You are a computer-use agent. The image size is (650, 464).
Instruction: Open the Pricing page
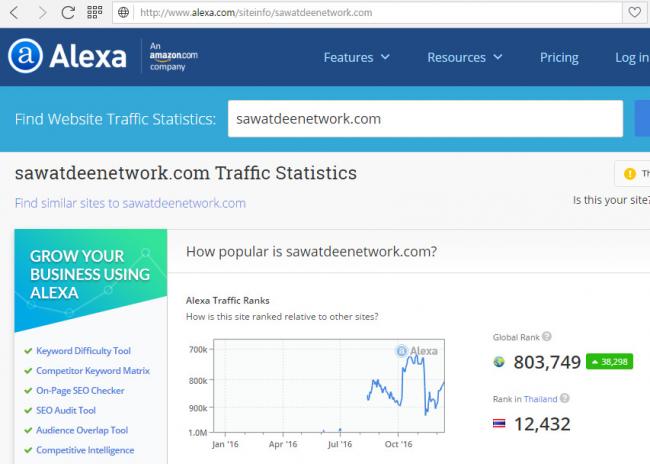(559, 57)
